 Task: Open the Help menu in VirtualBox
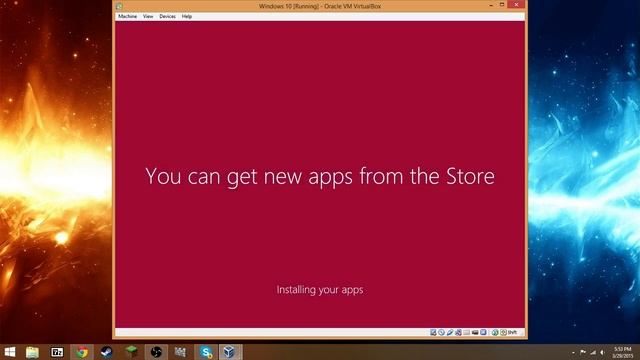pos(187,16)
